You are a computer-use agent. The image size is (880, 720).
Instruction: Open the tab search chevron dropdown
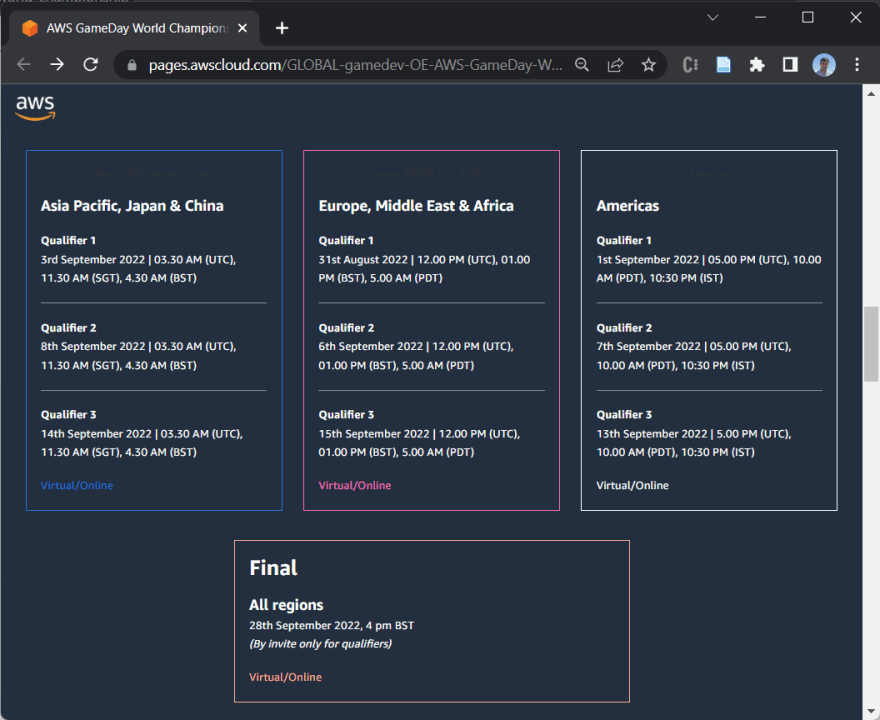pos(713,18)
